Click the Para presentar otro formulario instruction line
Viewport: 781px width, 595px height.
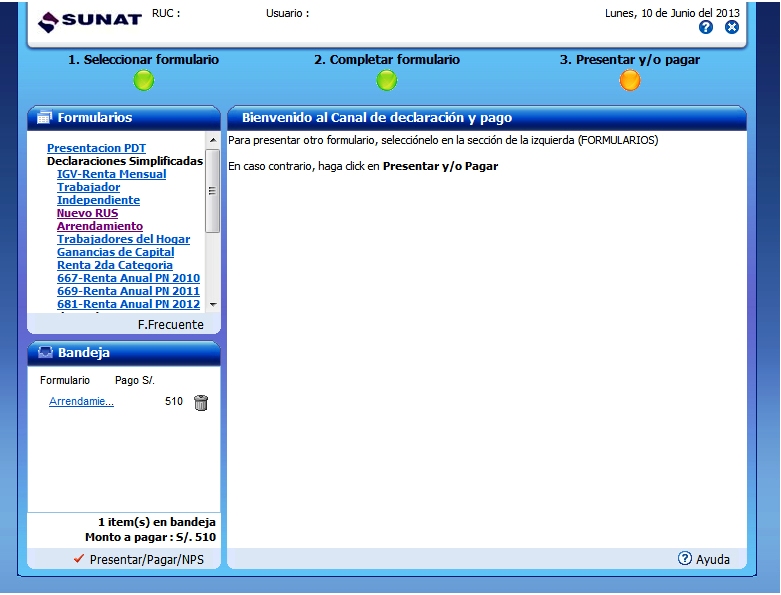pyautogui.click(x=443, y=140)
